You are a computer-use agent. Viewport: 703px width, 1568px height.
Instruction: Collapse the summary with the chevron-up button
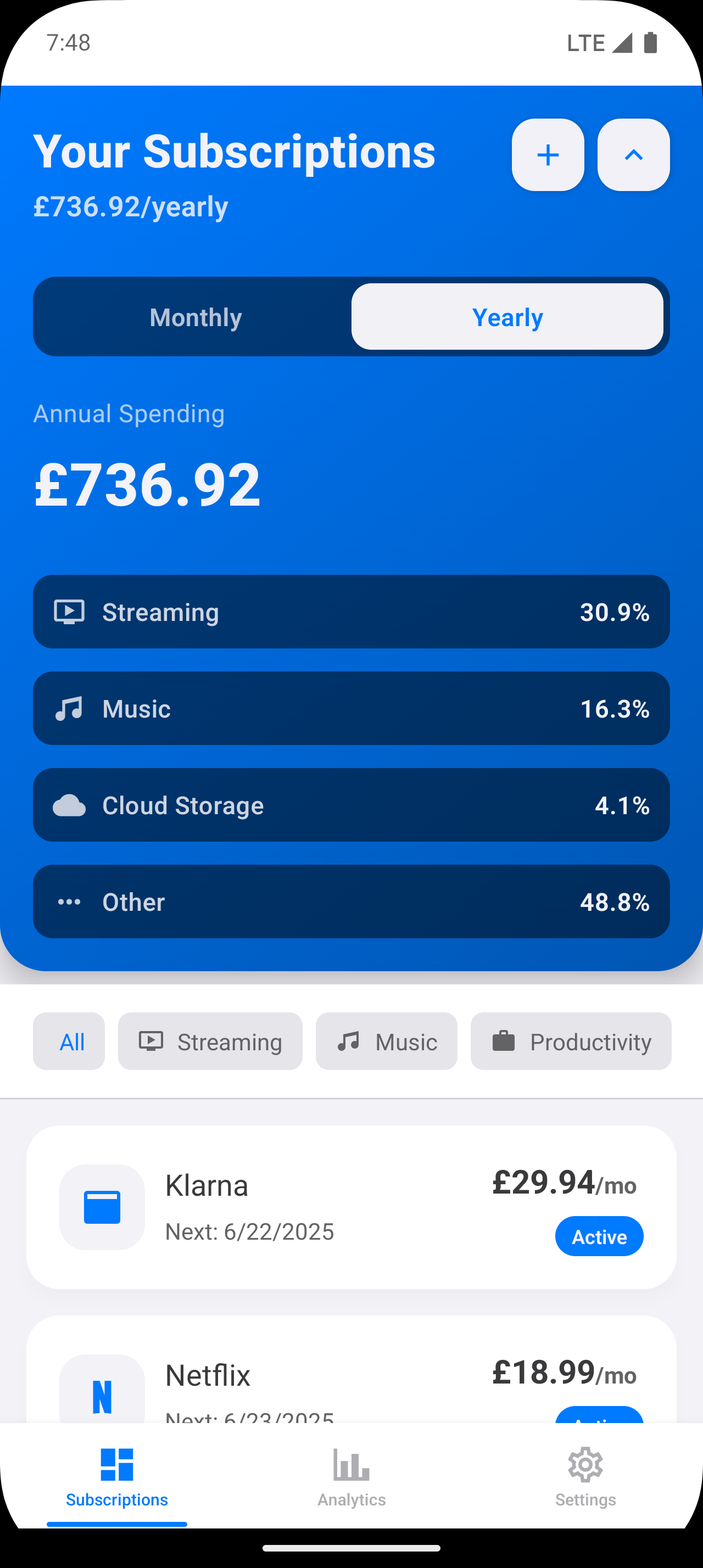(633, 155)
